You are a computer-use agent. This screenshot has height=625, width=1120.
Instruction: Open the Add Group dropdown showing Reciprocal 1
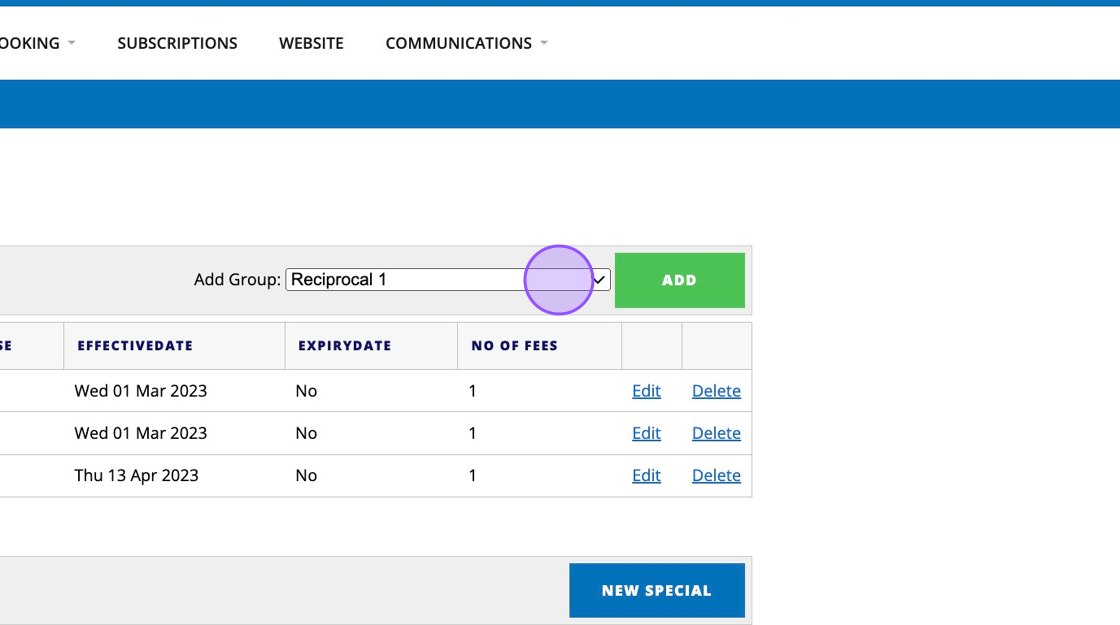(448, 279)
